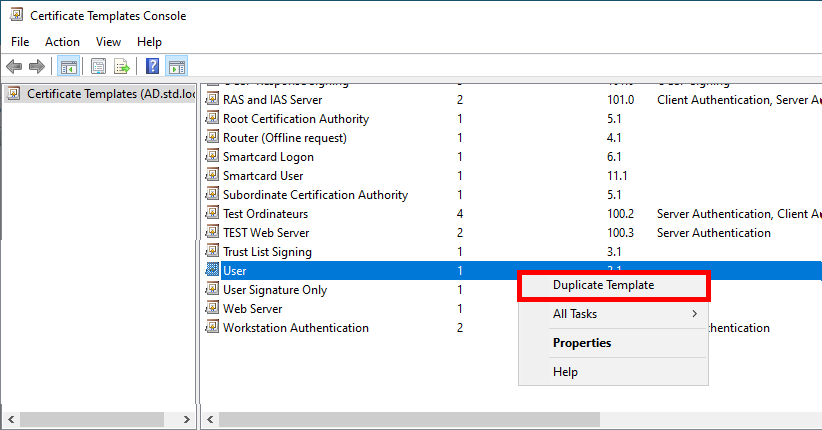Click the Smartcard User template icon

[212, 174]
